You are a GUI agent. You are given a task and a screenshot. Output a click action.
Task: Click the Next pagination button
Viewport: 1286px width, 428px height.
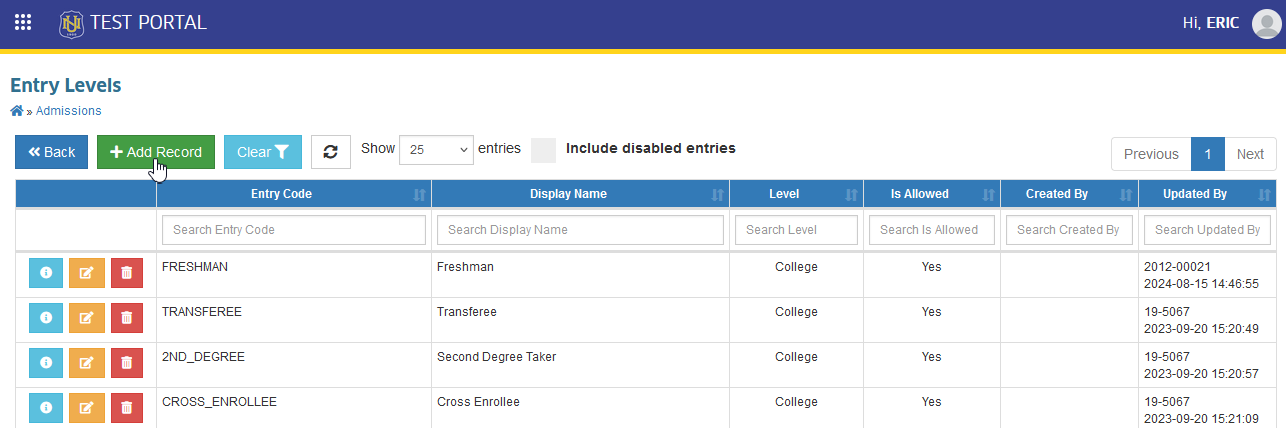tap(1250, 154)
